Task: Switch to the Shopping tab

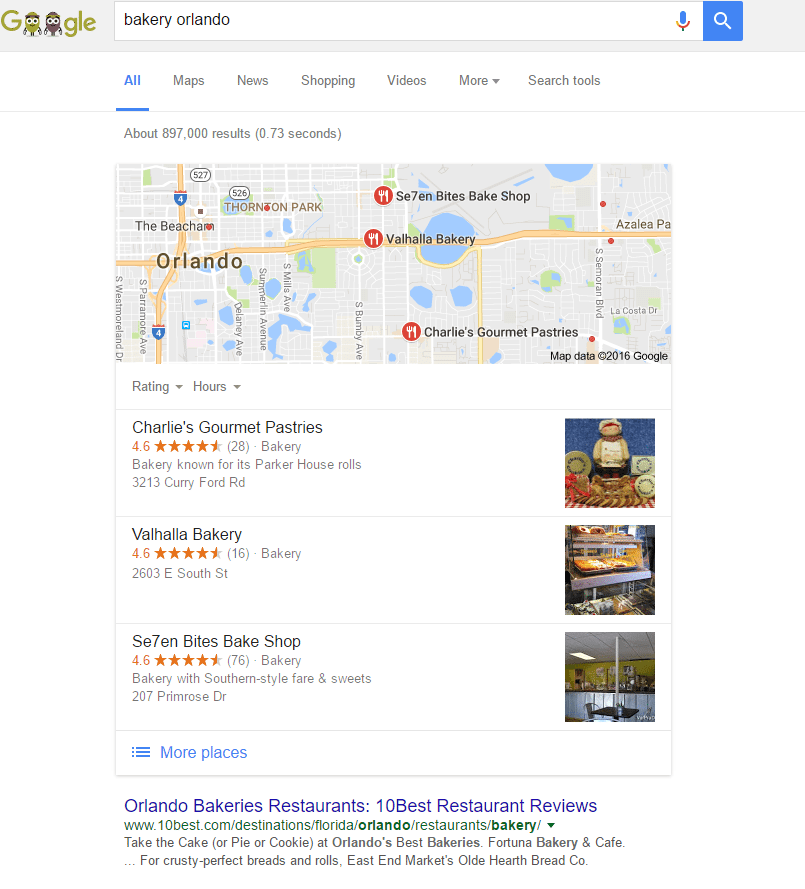Action: 328,81
